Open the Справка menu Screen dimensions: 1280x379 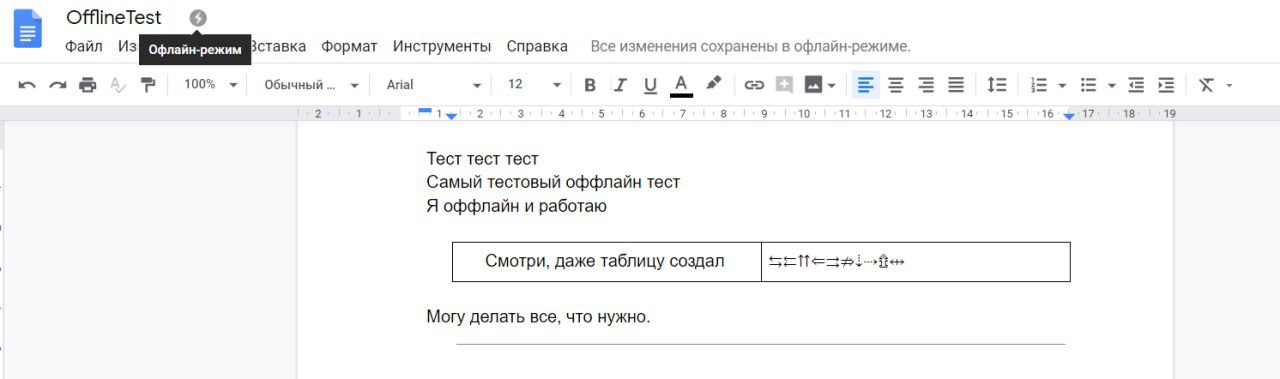coord(537,46)
